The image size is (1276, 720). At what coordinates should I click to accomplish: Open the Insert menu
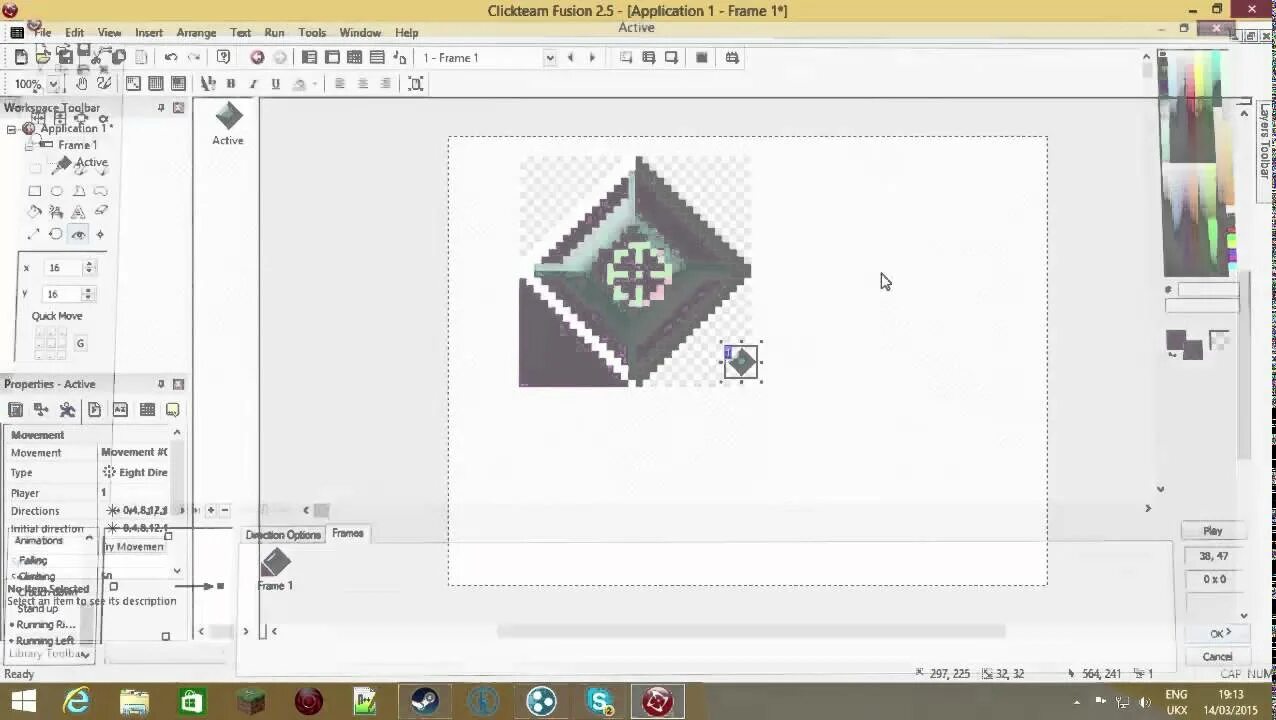point(149,32)
